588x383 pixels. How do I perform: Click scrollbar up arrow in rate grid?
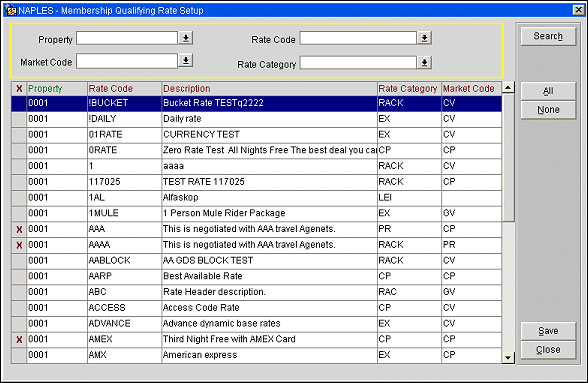point(508,88)
